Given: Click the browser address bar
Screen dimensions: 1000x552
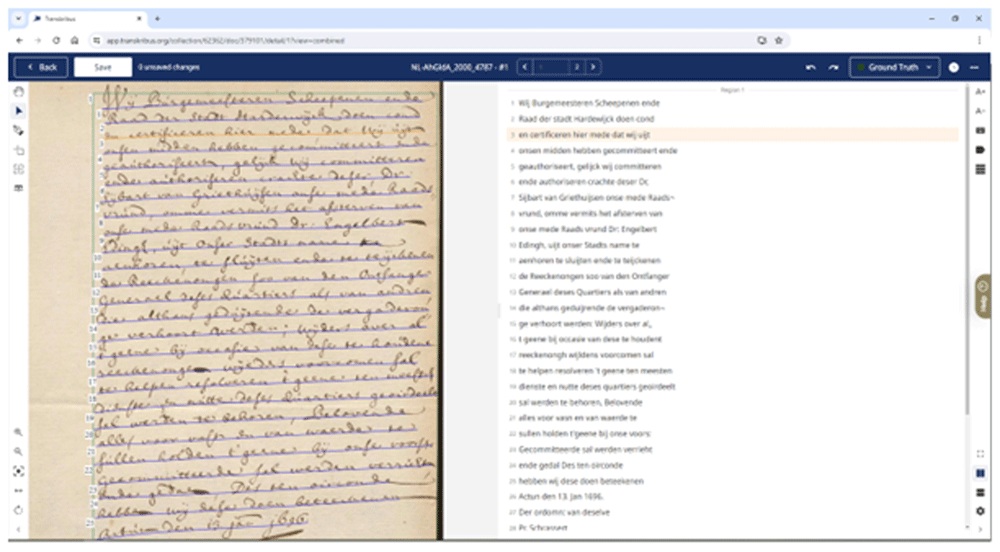Looking at the screenshot, I should (x=421, y=40).
